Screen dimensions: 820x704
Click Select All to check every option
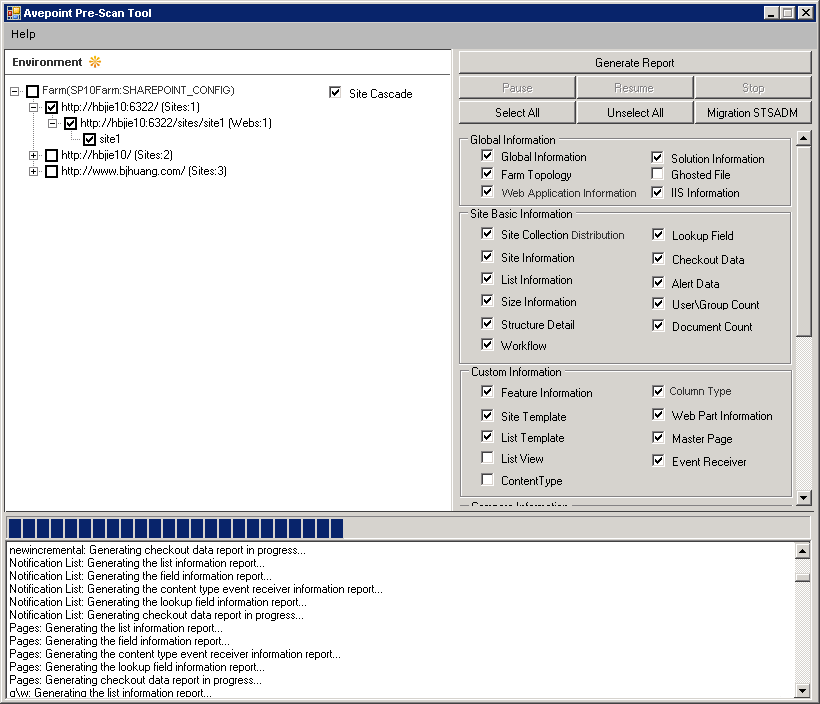pos(516,112)
